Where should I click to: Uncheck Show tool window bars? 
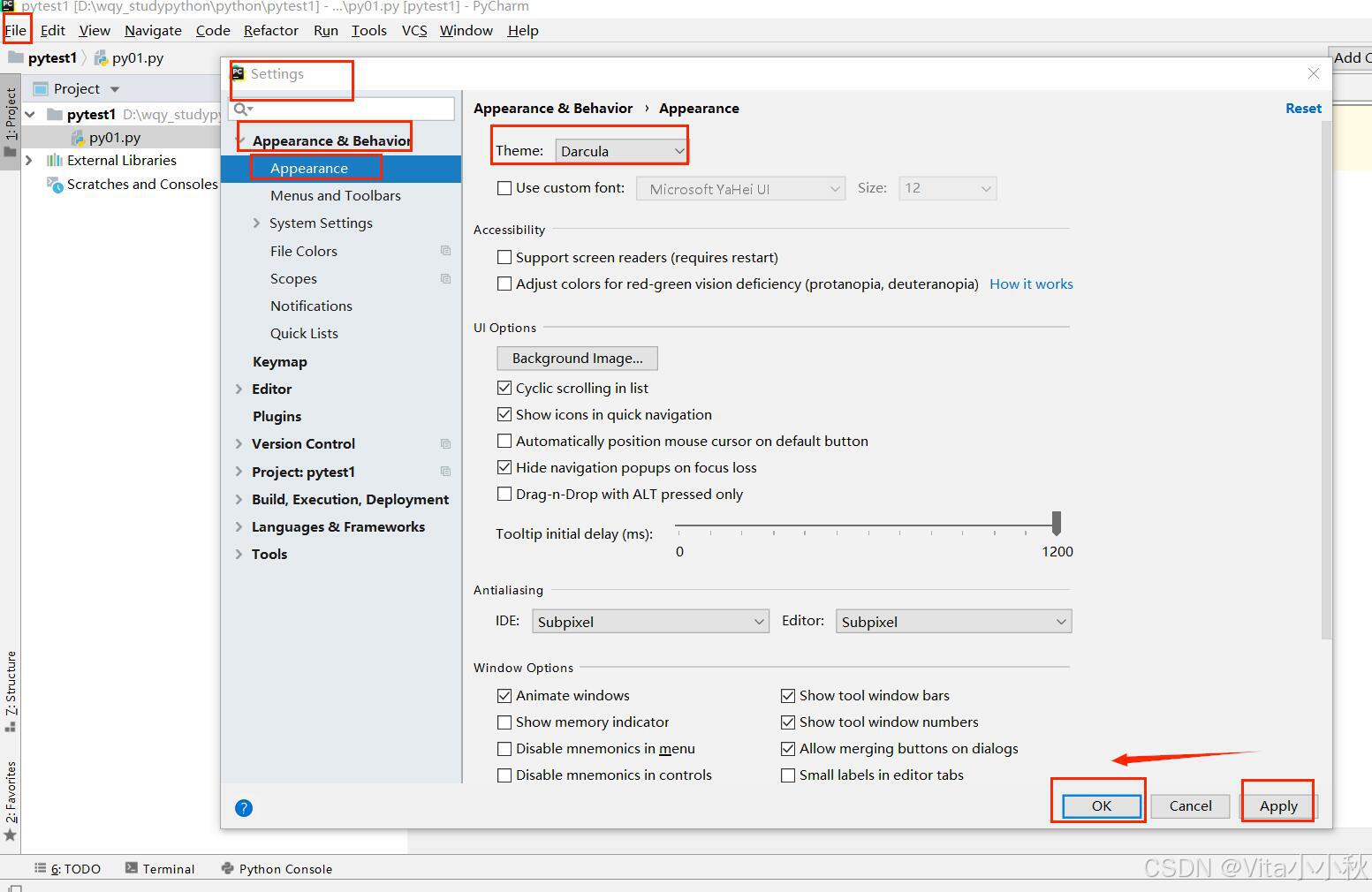788,695
